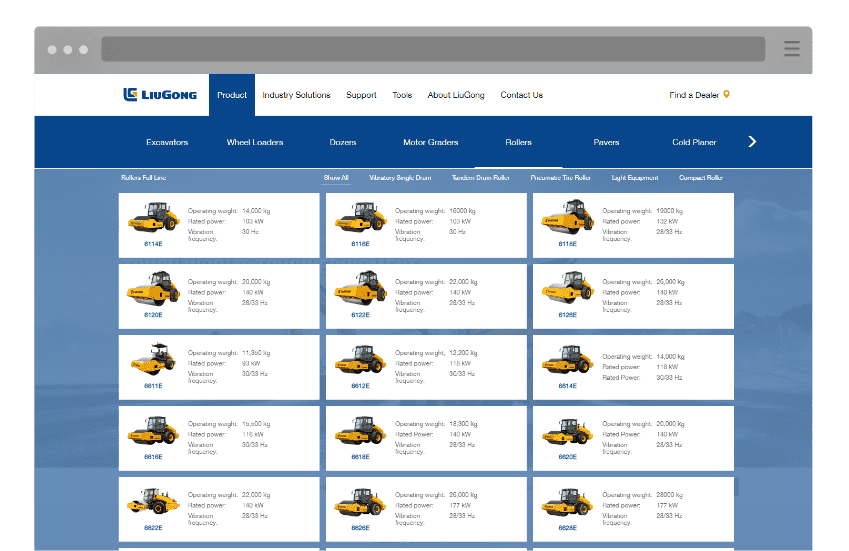Open the 6612E roller image
Image resolution: width=849 pixels, height=551 pixels.
(x=361, y=359)
